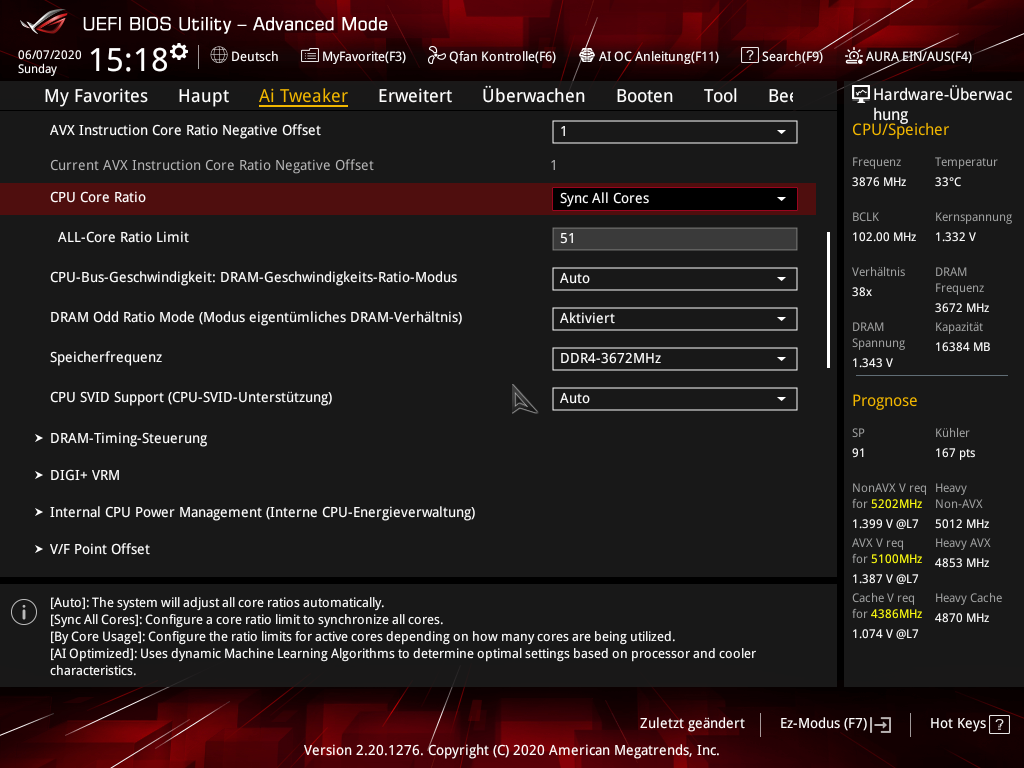Show Hot Keys help
1024x768 pixels.
tap(957, 723)
